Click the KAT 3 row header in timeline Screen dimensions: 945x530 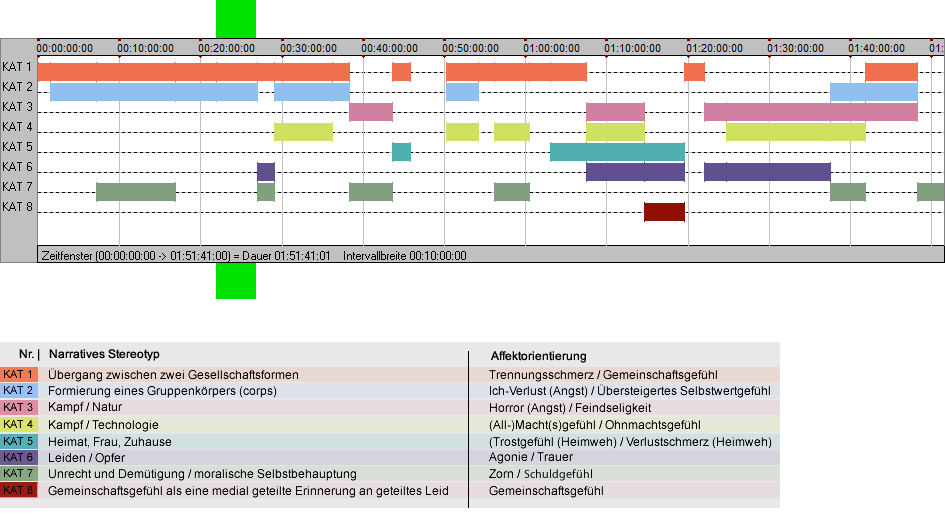click(17, 107)
